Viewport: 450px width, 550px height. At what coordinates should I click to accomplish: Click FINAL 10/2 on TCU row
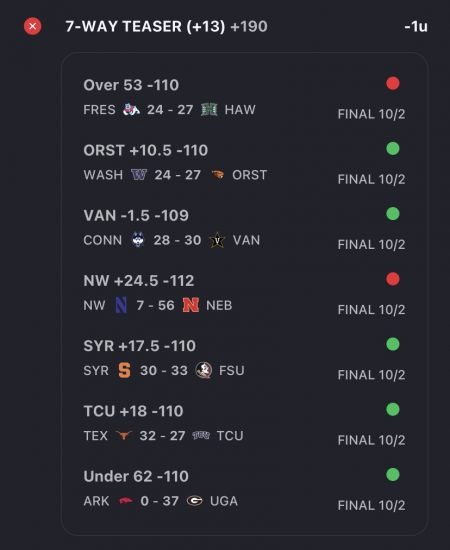coord(371,440)
